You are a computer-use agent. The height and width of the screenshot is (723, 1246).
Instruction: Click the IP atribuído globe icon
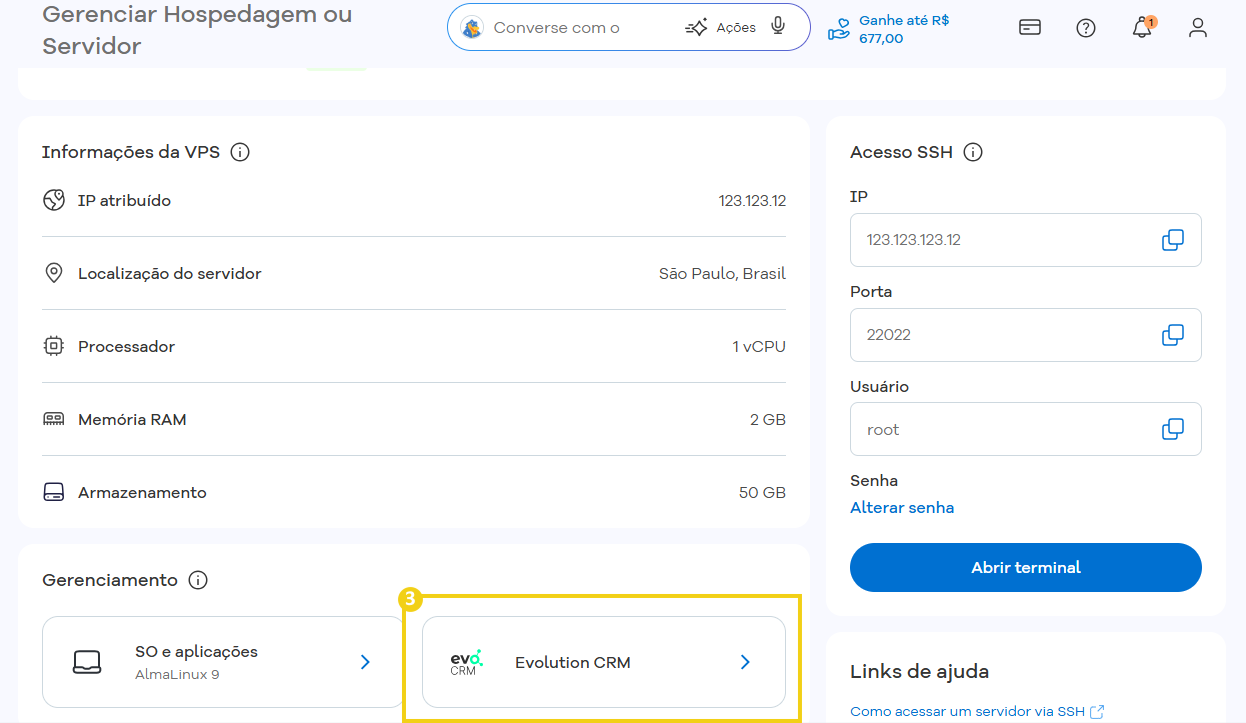coord(54,200)
